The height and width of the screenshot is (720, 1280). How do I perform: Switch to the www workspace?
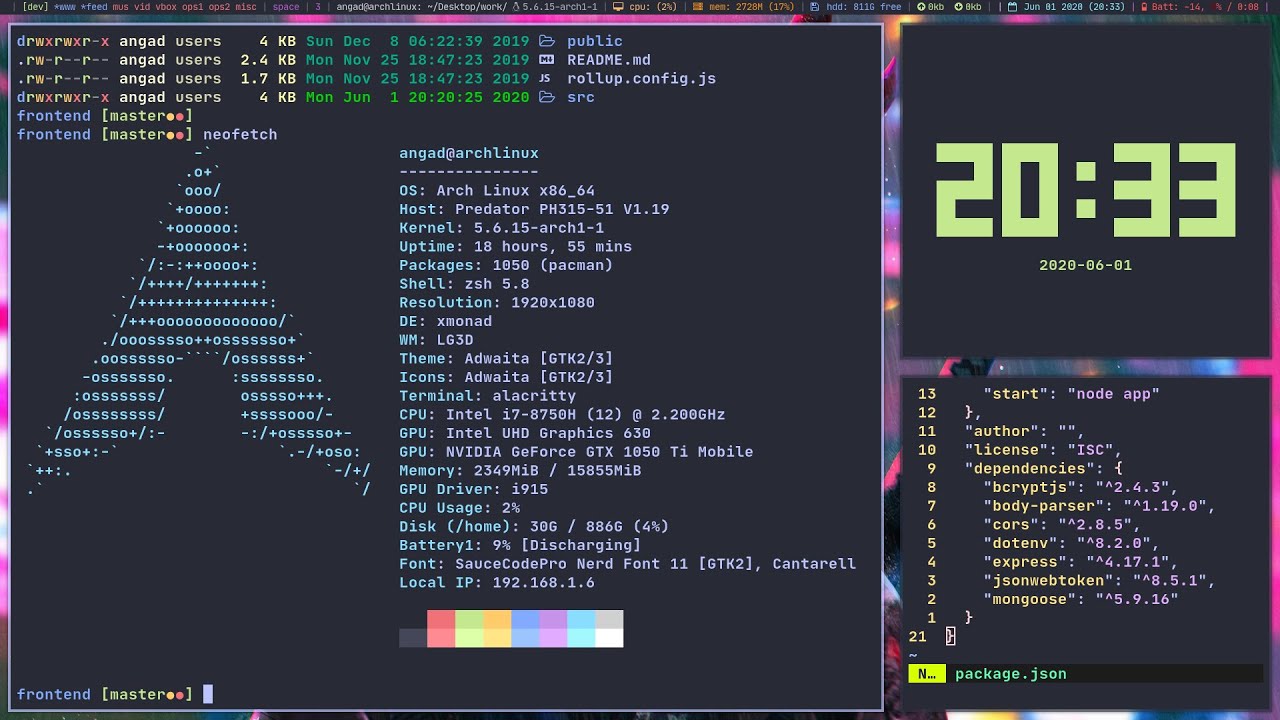(65, 6)
